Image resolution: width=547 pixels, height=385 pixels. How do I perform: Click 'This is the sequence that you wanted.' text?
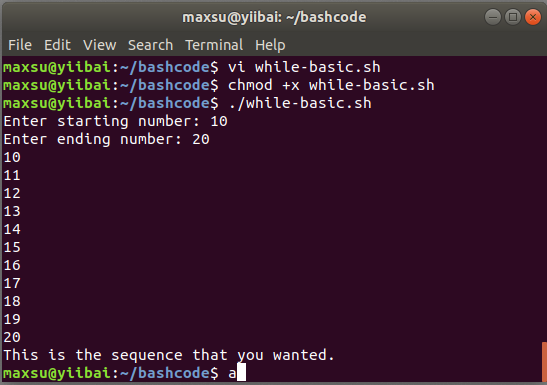point(169,355)
